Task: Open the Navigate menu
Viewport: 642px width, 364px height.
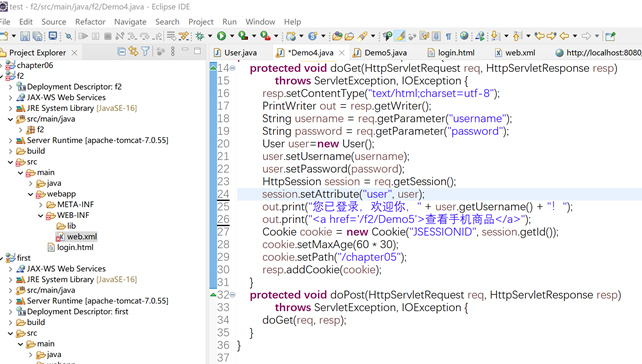Action: 130,22
